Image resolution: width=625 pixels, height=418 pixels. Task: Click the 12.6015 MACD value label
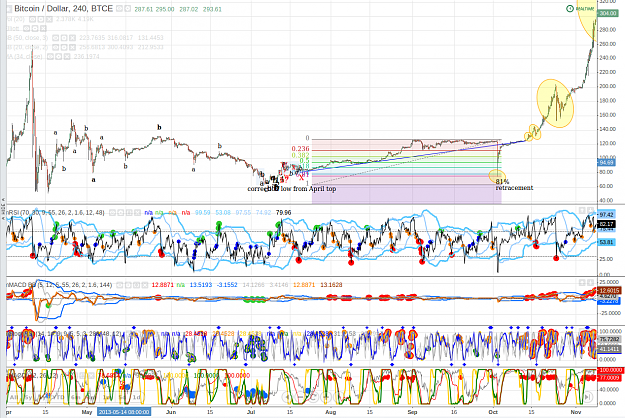pos(609,290)
